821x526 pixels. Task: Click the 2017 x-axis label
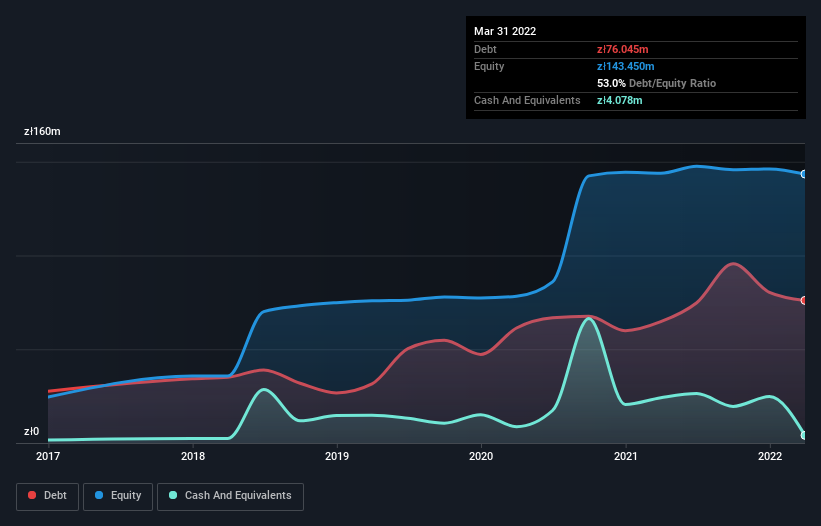[48, 456]
